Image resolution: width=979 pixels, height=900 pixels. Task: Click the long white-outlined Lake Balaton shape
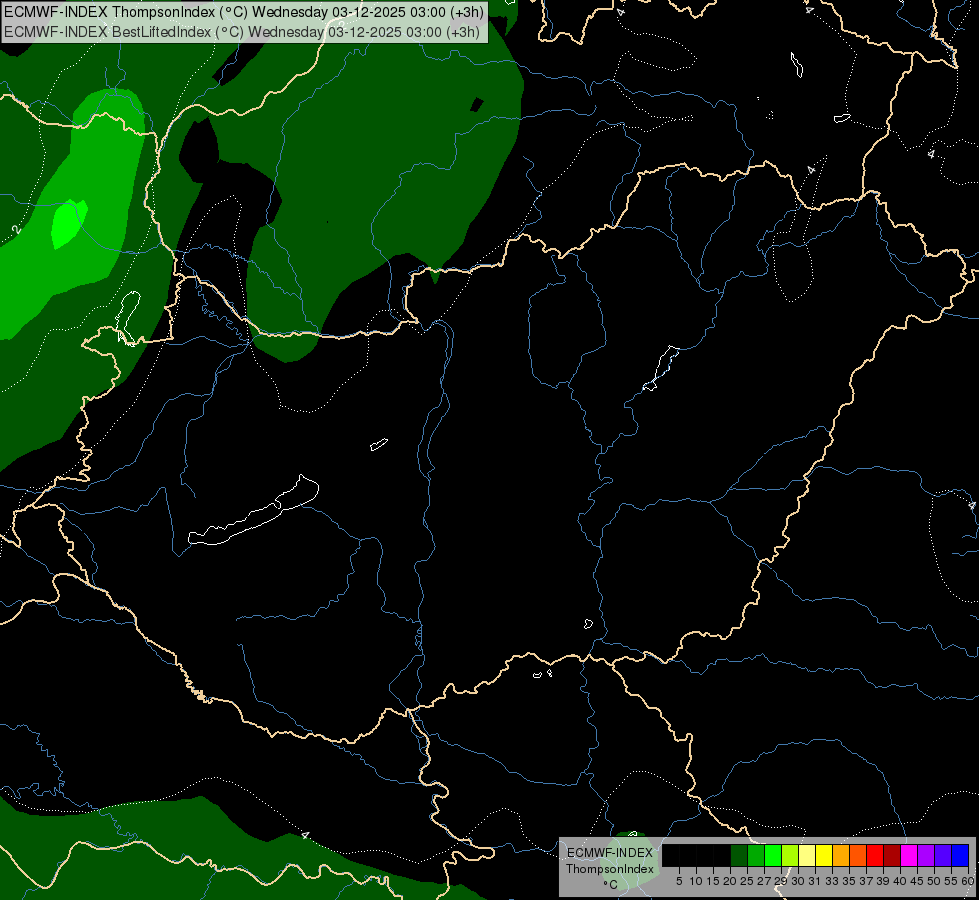[x=253, y=511]
